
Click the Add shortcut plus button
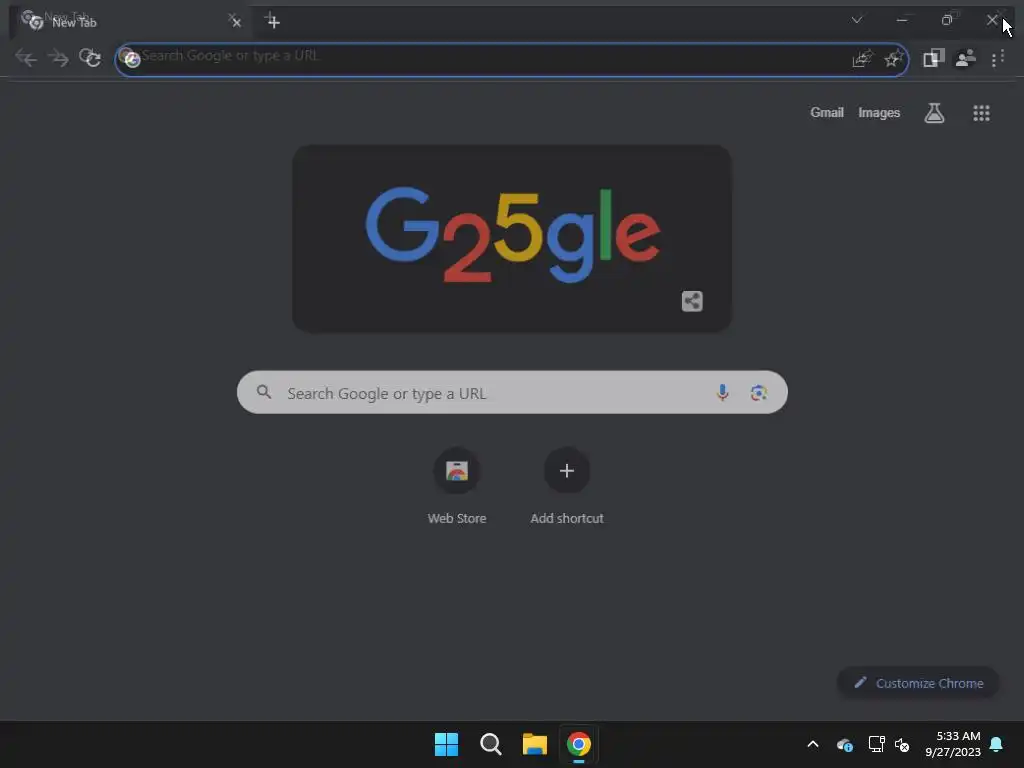(x=567, y=471)
